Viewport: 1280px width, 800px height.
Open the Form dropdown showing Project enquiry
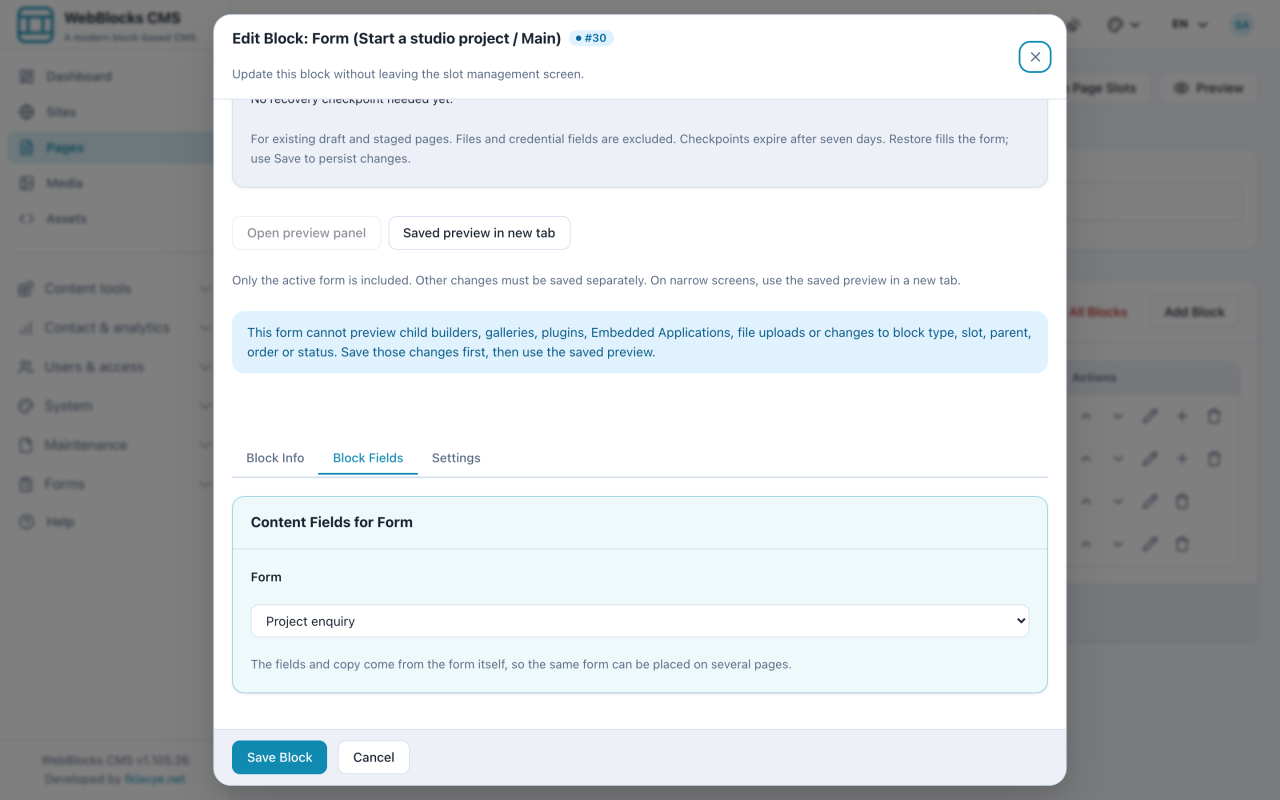pyautogui.click(x=640, y=621)
